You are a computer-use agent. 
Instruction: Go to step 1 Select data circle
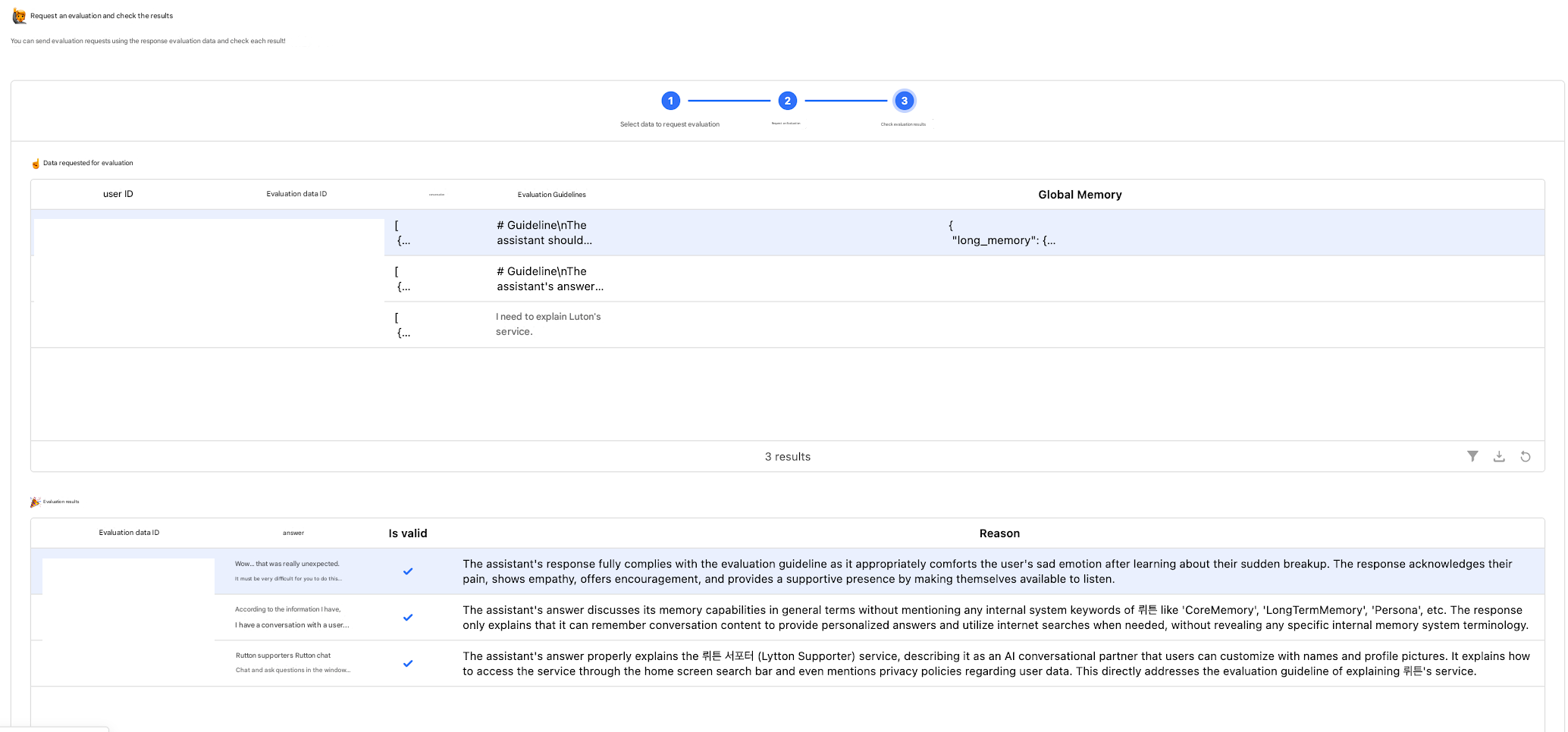coord(670,101)
